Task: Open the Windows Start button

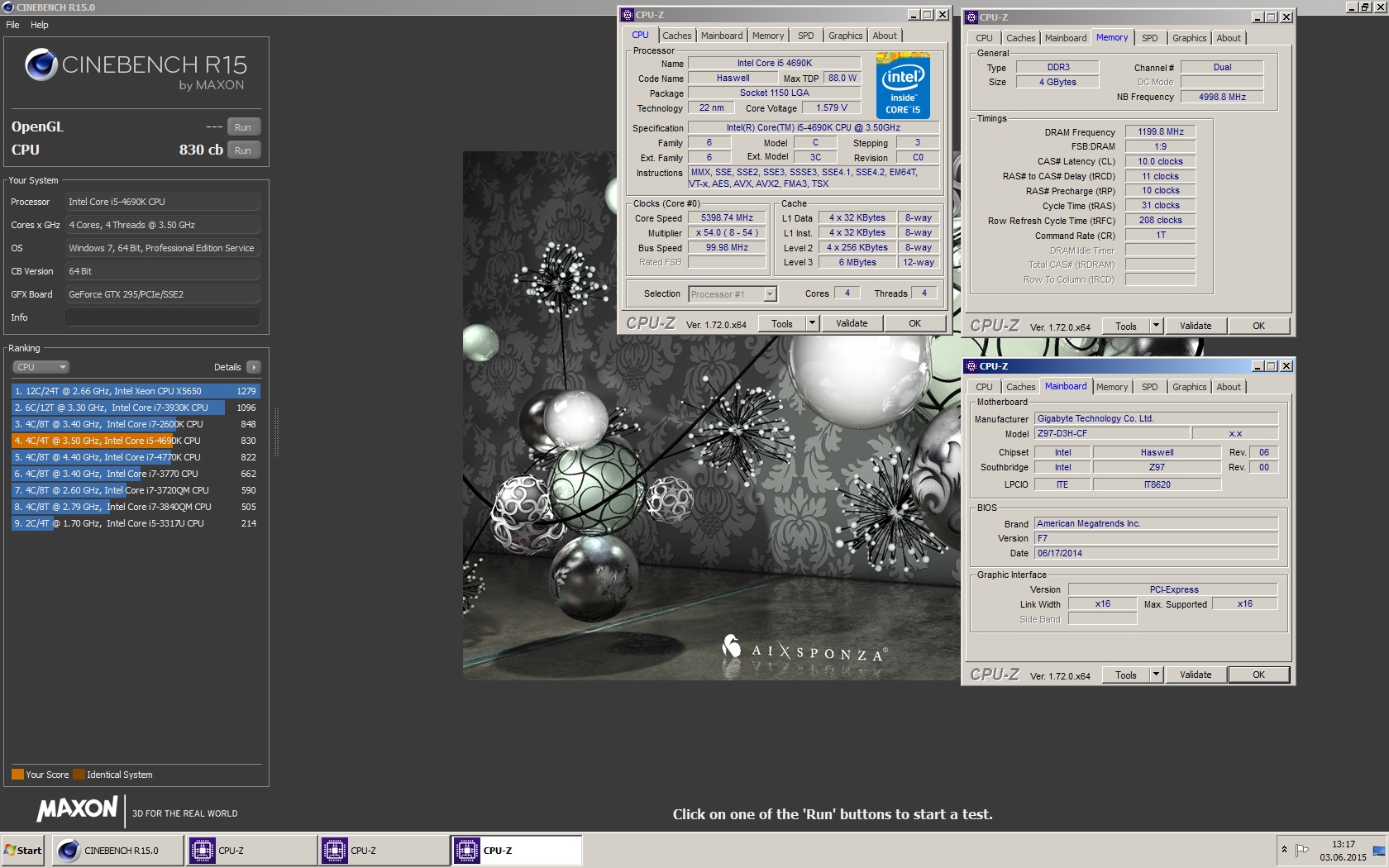Action: (x=23, y=850)
